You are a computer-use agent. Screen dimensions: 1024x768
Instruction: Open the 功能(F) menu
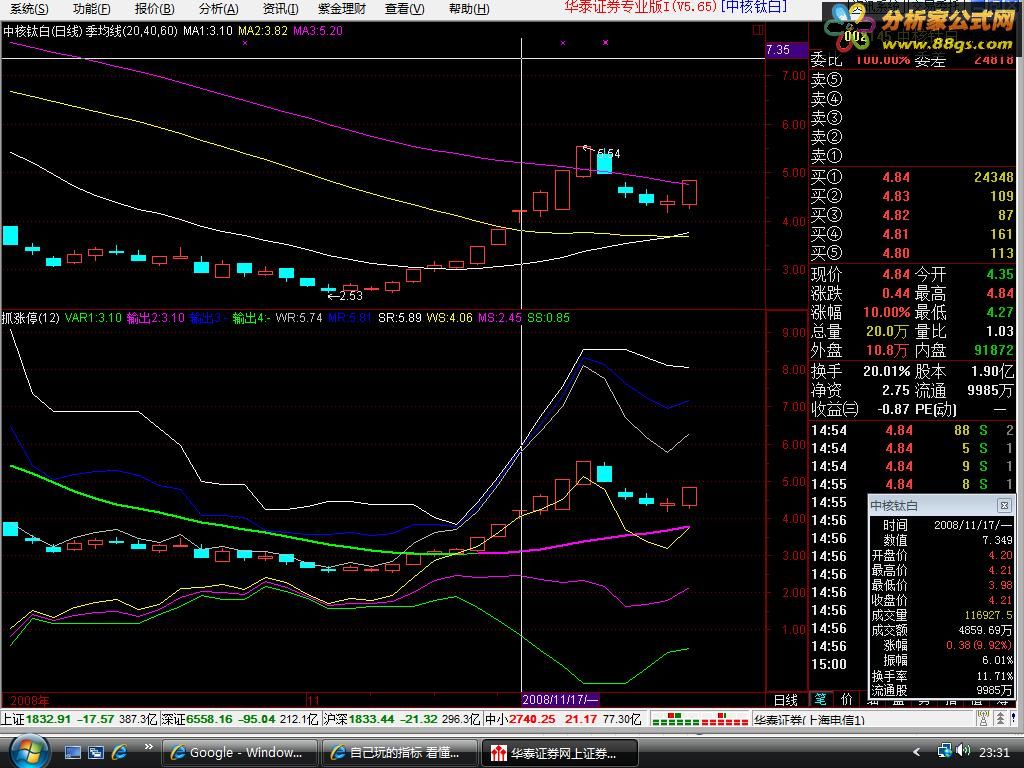91,9
